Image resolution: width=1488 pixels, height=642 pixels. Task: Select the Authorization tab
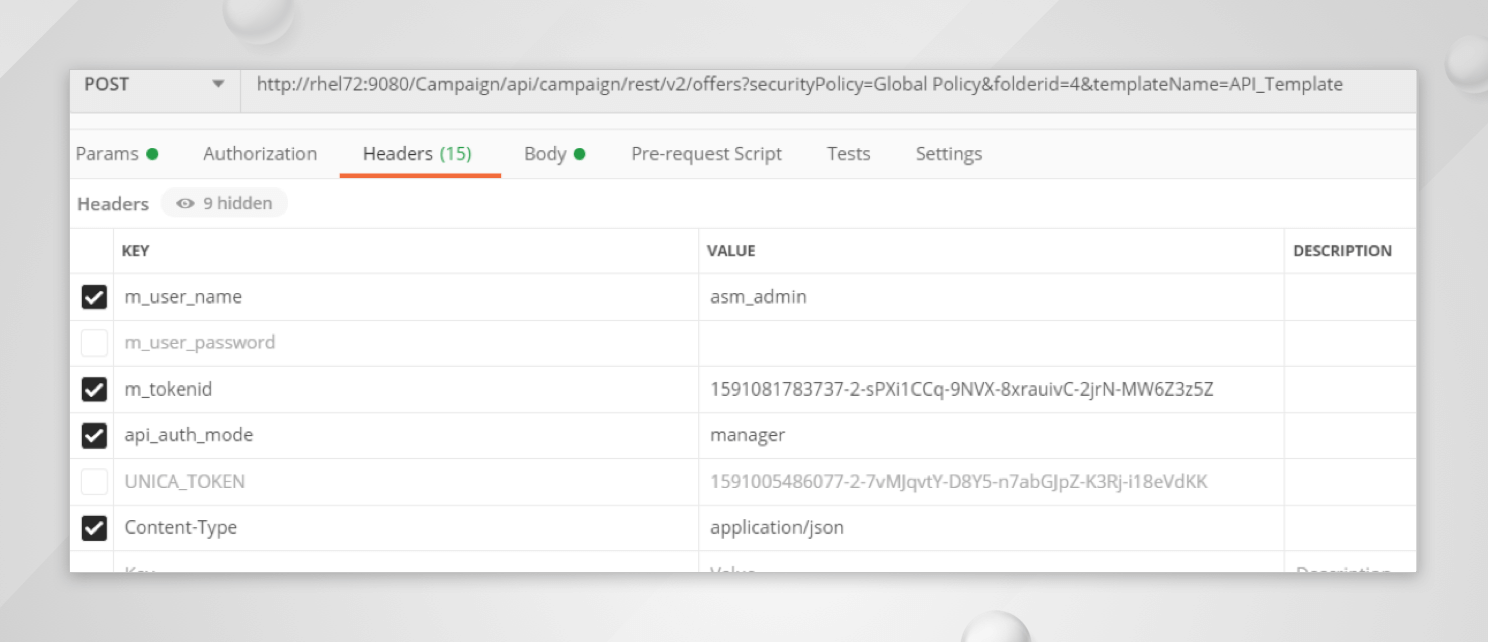point(260,153)
